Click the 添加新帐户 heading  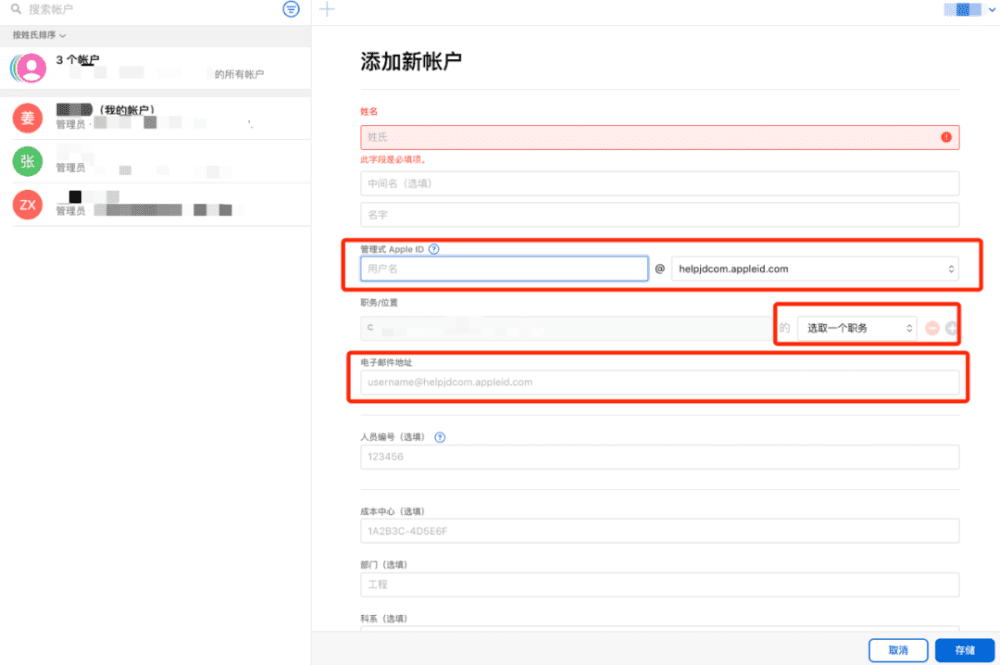pyautogui.click(x=411, y=61)
